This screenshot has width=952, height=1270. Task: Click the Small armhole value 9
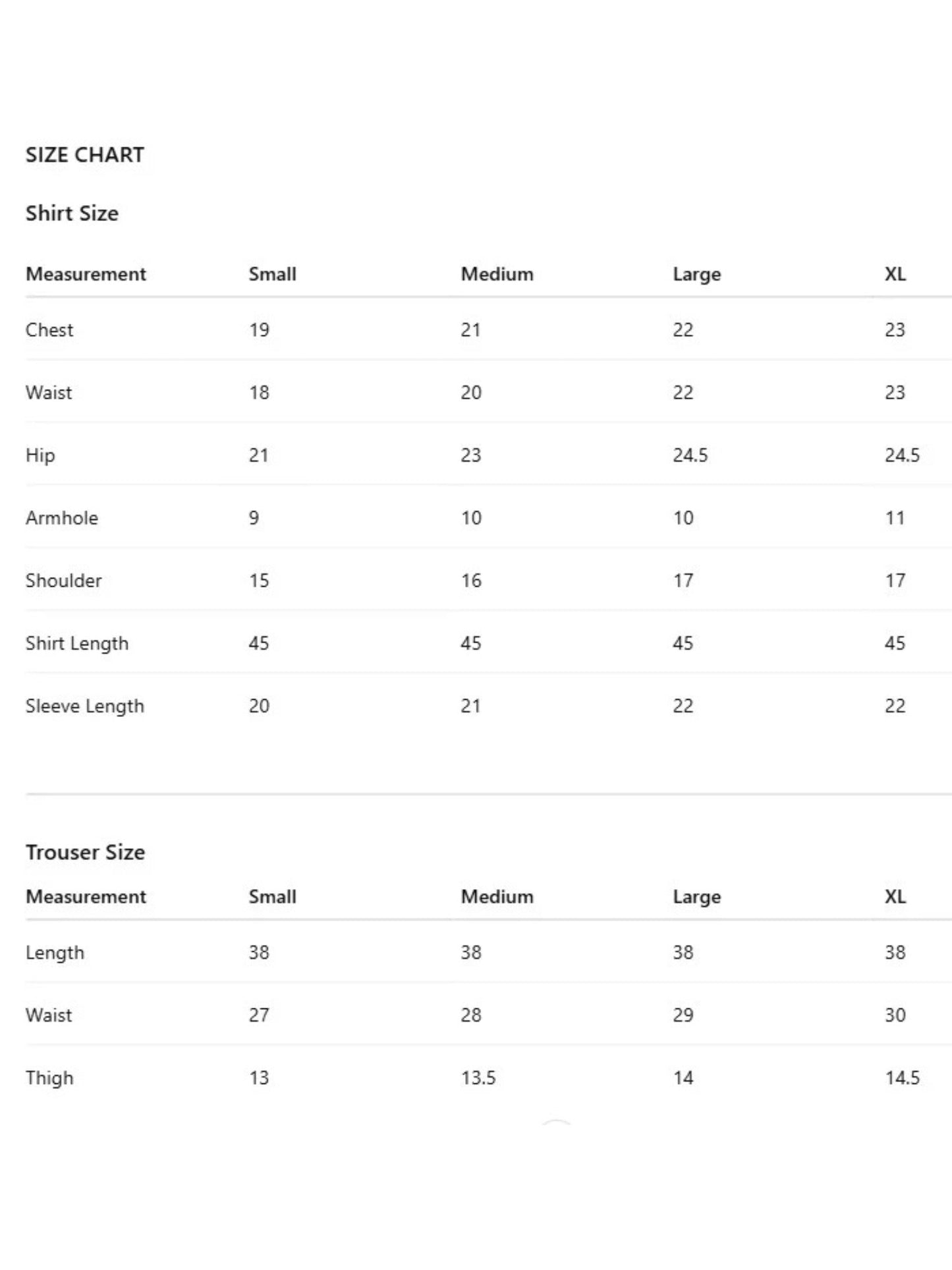[x=254, y=518]
